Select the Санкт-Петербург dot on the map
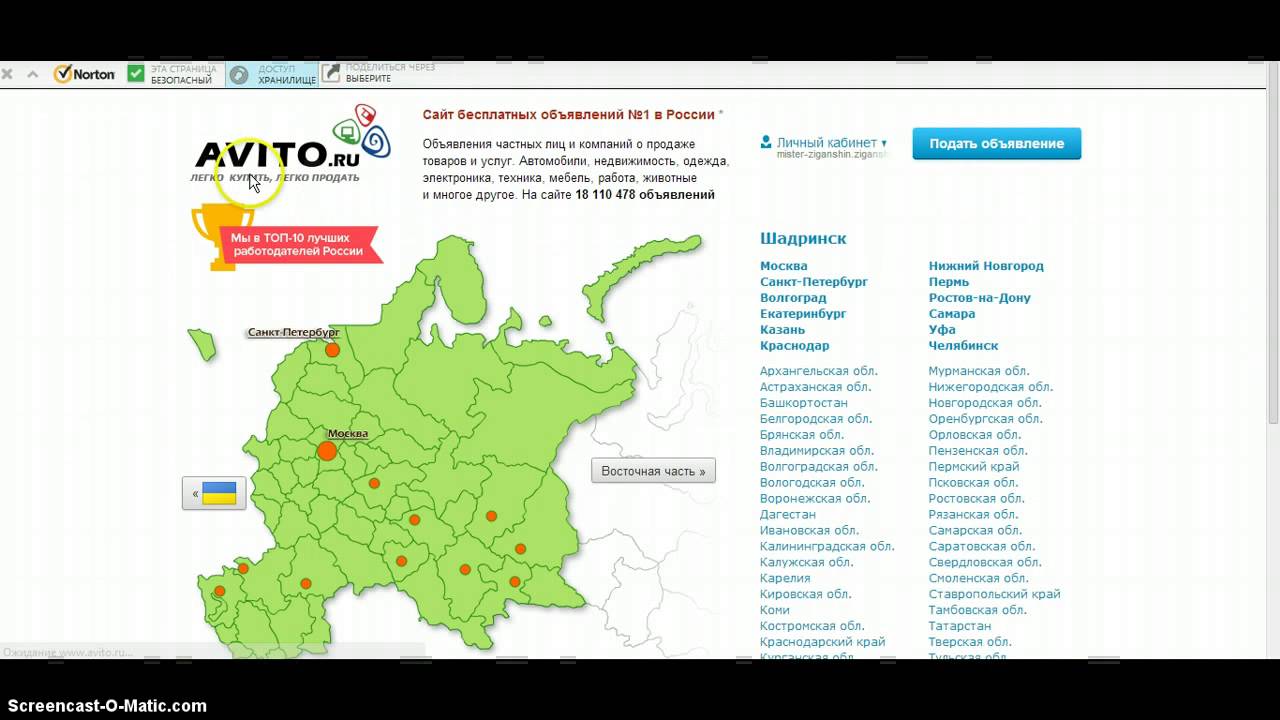 tap(332, 350)
